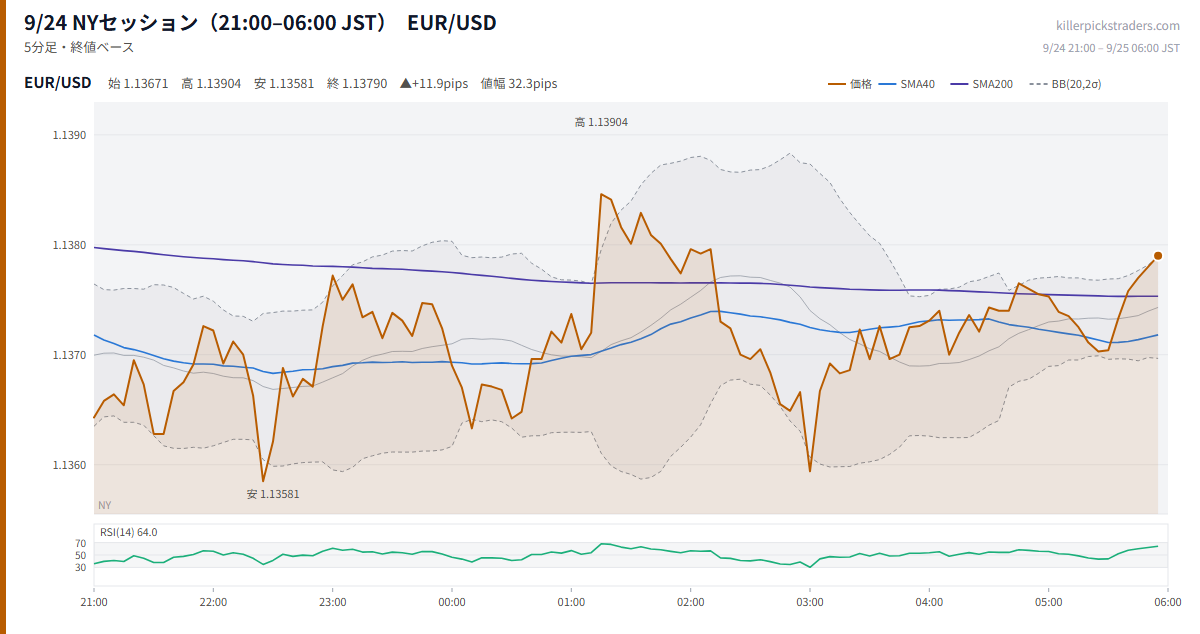Toggle the 価格 price series legend entry
1200x634 pixels.
point(850,84)
